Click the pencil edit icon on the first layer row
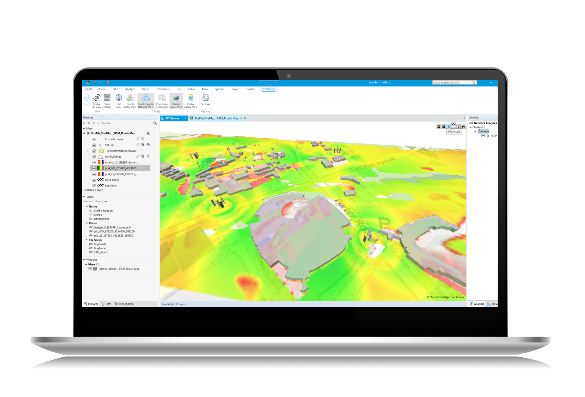Screen dimensions: 585x397 137,139
